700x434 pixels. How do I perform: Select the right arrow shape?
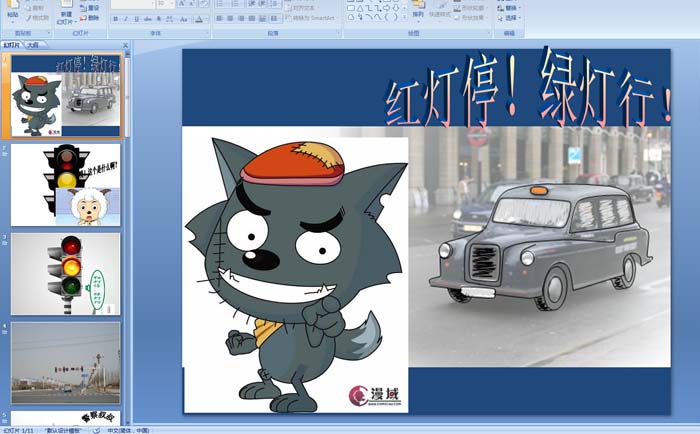click(387, 8)
